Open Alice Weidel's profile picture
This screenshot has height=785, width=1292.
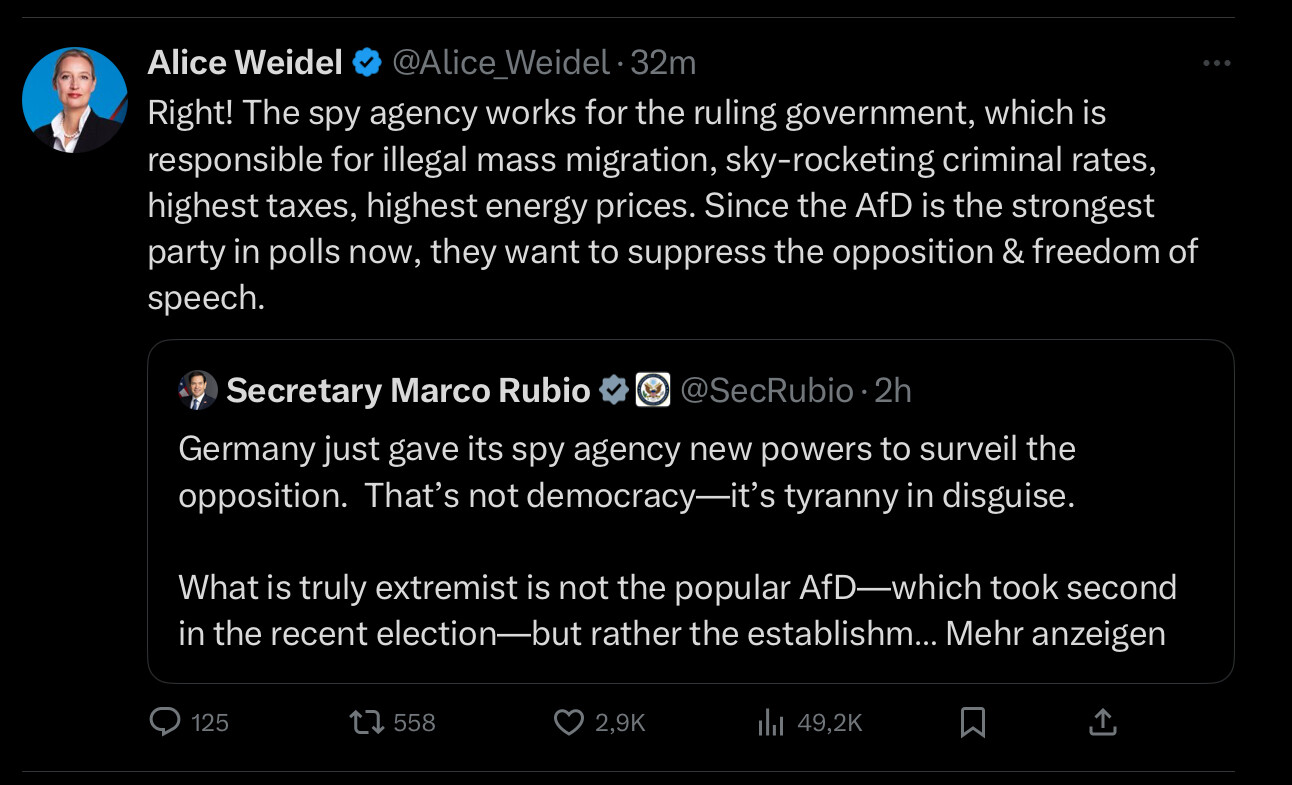75,100
